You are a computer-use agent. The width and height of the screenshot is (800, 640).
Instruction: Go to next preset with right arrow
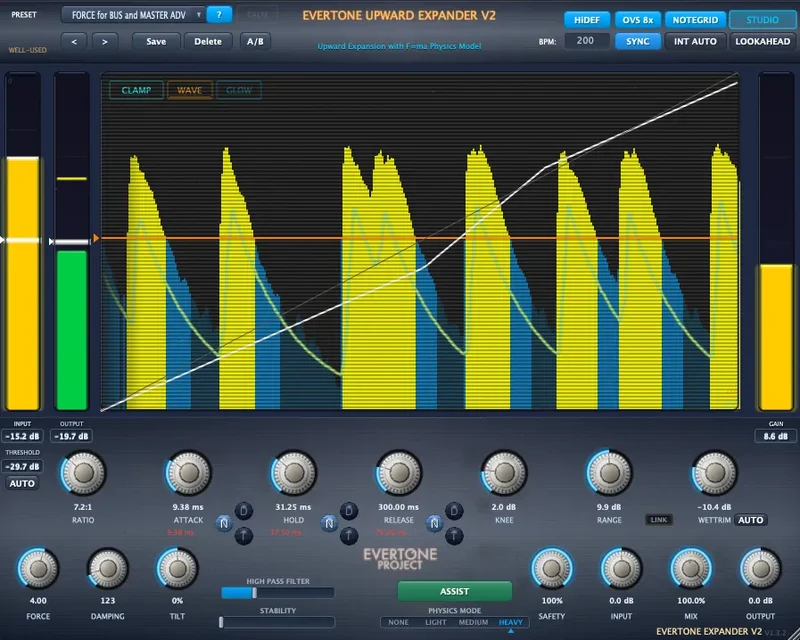[105, 42]
